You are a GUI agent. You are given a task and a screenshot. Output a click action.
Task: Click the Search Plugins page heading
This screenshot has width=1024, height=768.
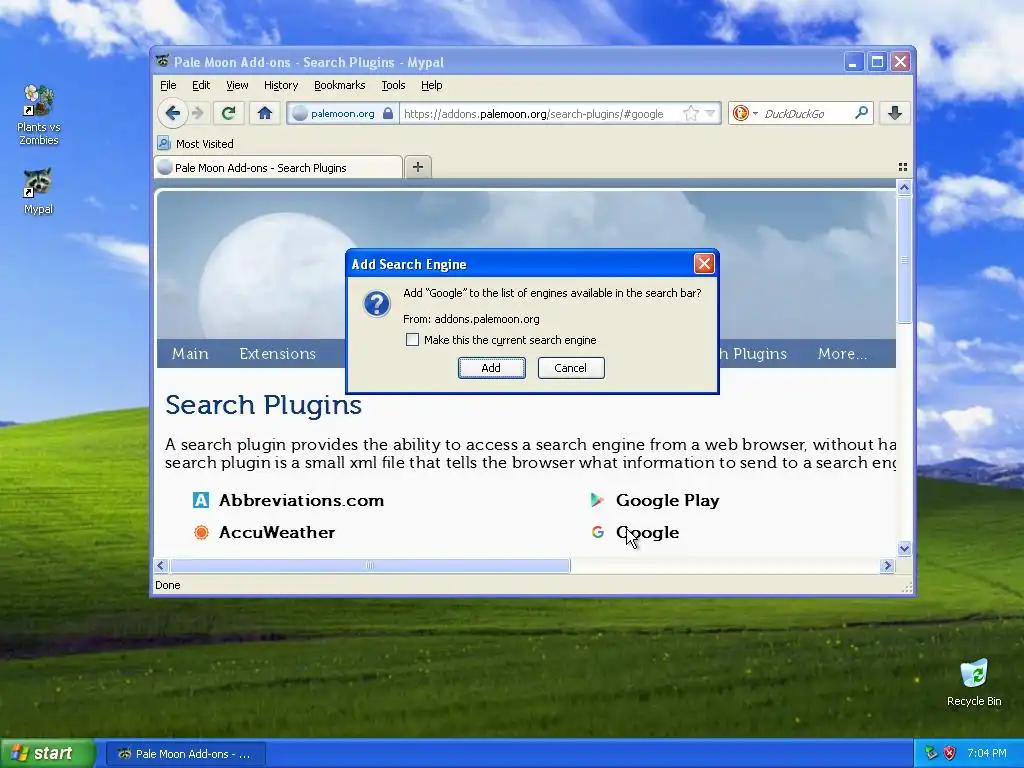pyautogui.click(x=263, y=405)
